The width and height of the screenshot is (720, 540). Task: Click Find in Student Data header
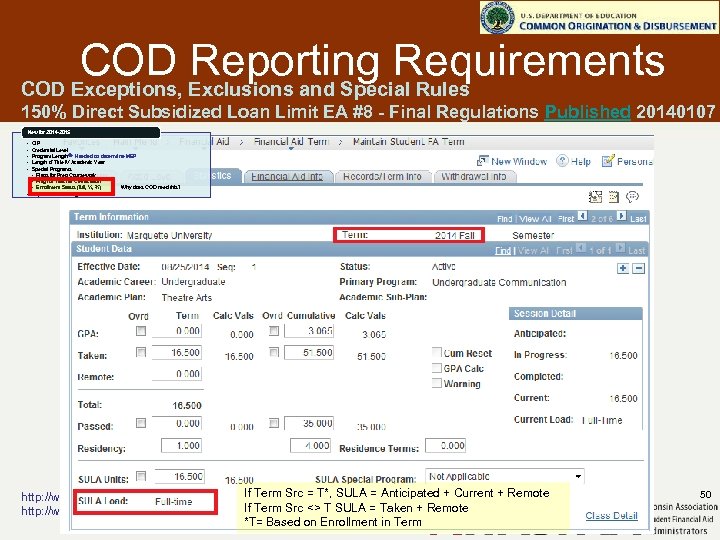coord(503,251)
